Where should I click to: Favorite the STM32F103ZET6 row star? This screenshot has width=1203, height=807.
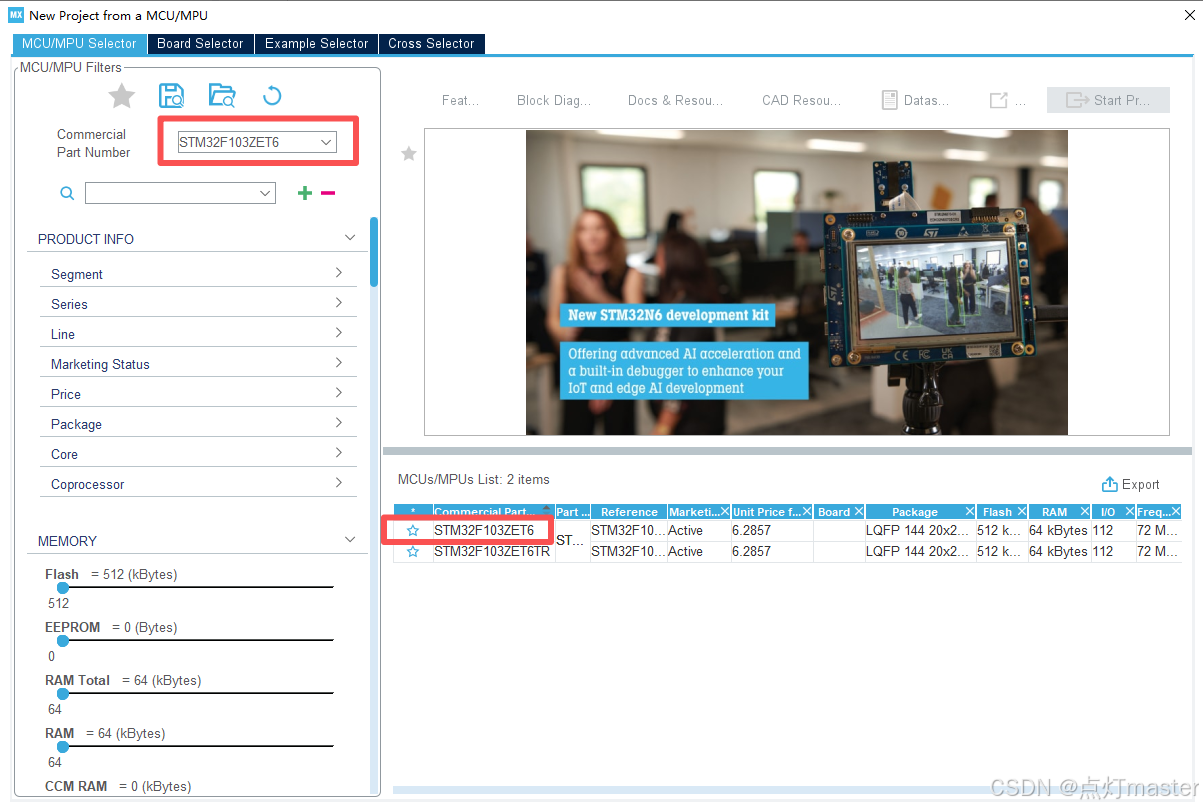[x=413, y=531]
